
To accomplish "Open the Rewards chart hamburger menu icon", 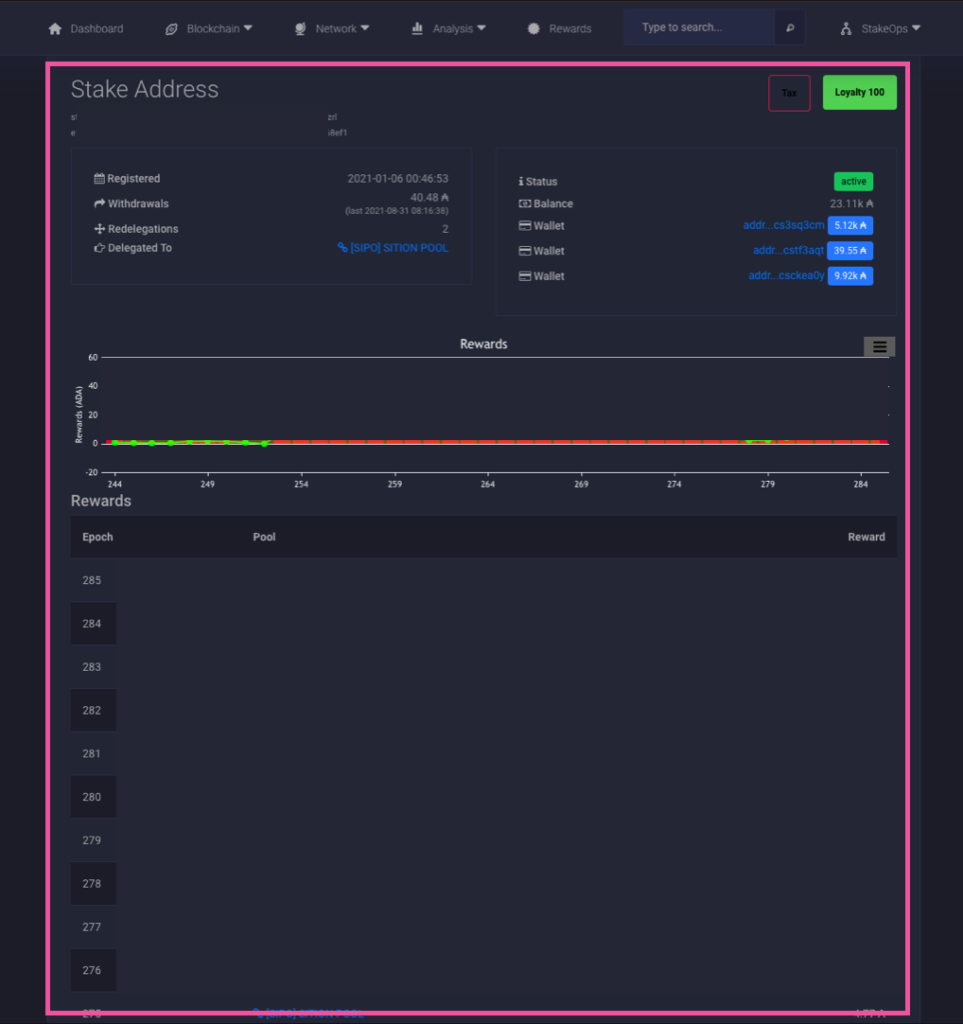I will pos(879,346).
